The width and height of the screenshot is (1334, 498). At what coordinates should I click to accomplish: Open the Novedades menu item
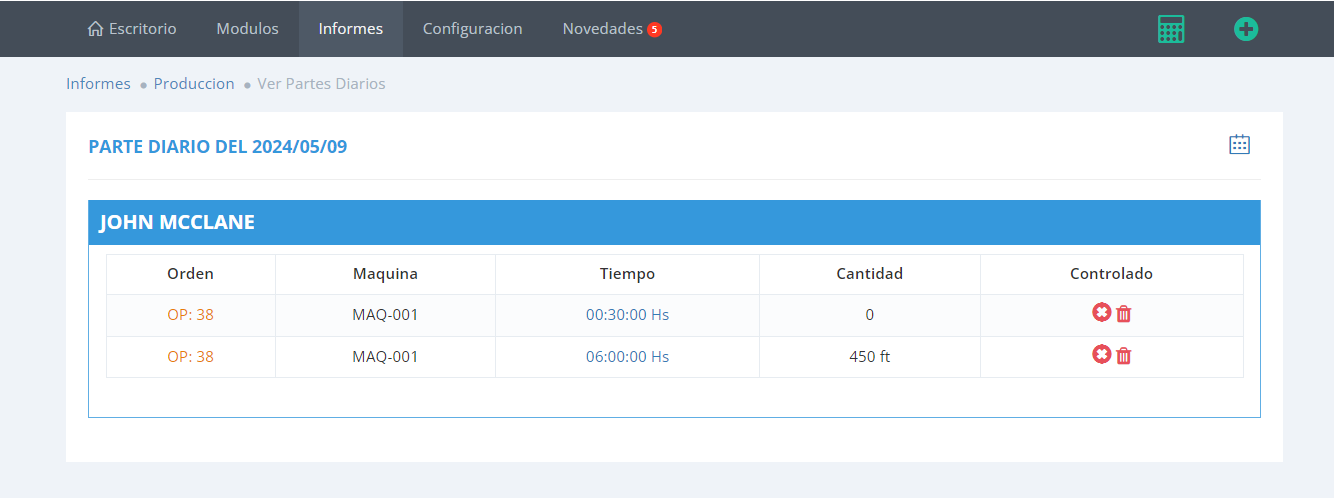[x=602, y=29]
